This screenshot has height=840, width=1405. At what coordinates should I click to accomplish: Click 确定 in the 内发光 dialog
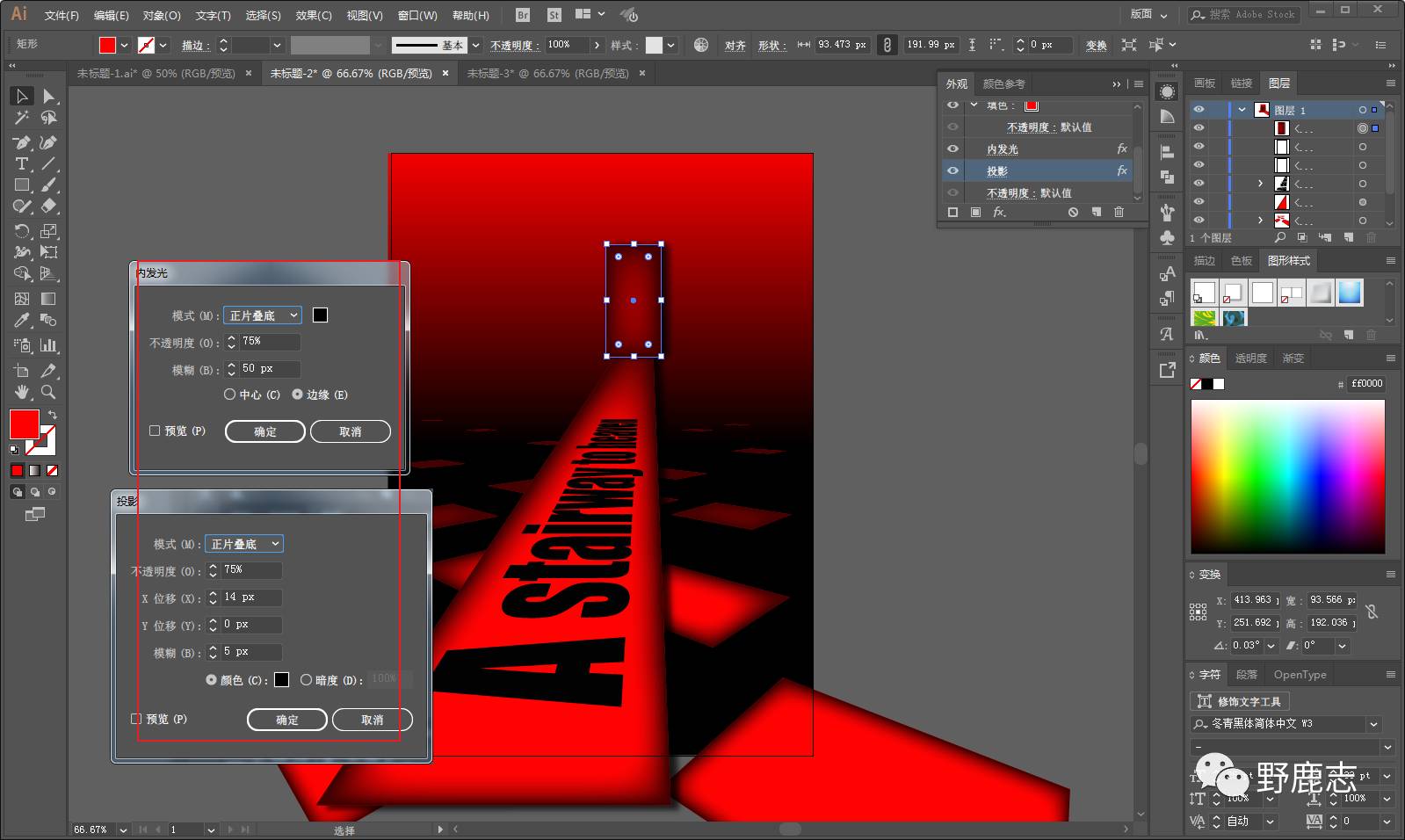click(265, 431)
